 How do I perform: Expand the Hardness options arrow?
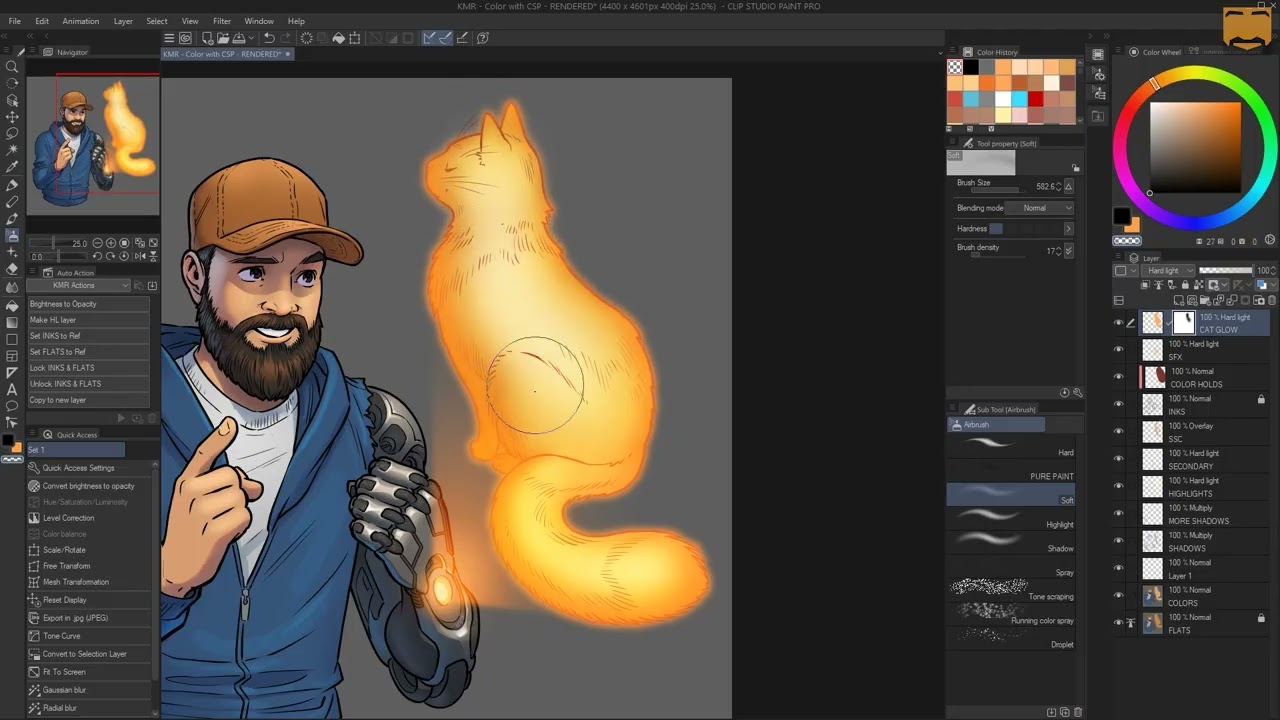pos(1068,229)
